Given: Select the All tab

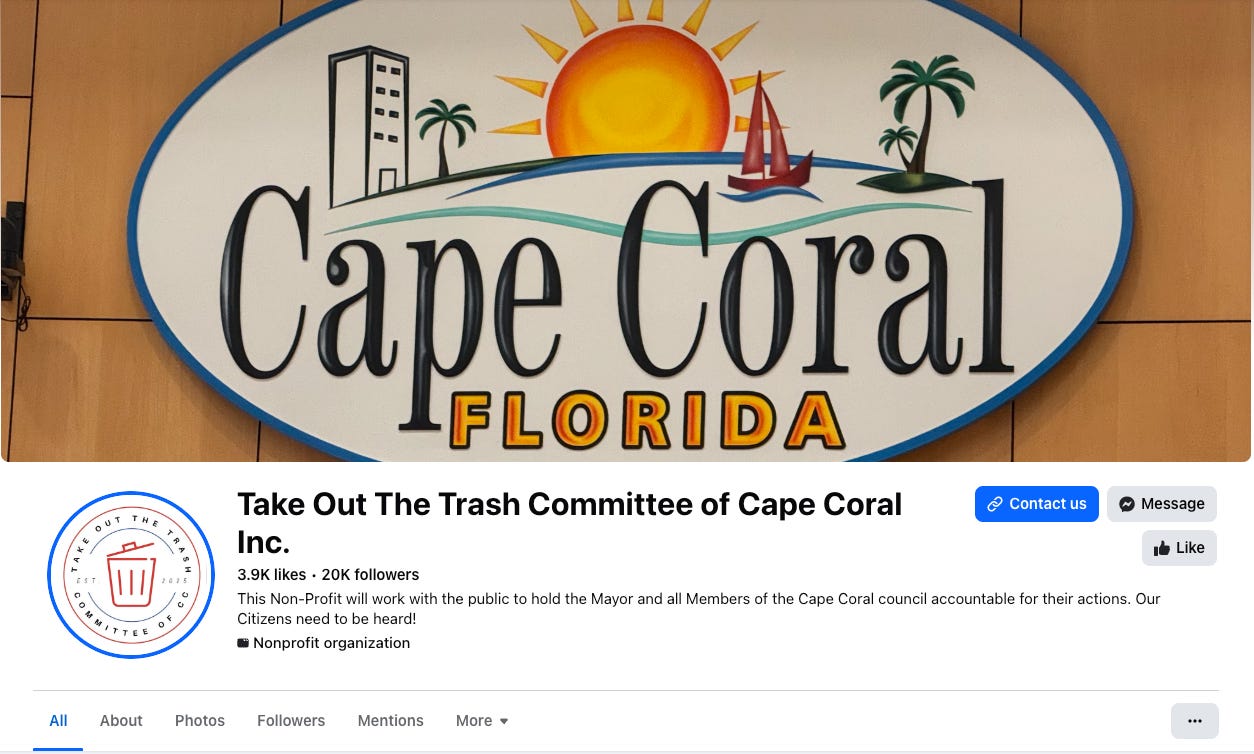Looking at the screenshot, I should click(x=58, y=720).
